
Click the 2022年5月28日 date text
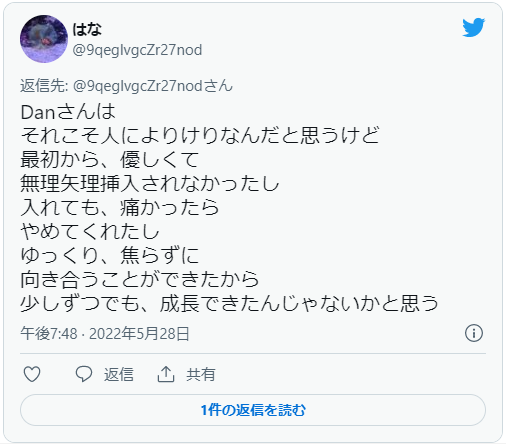(x=139, y=334)
